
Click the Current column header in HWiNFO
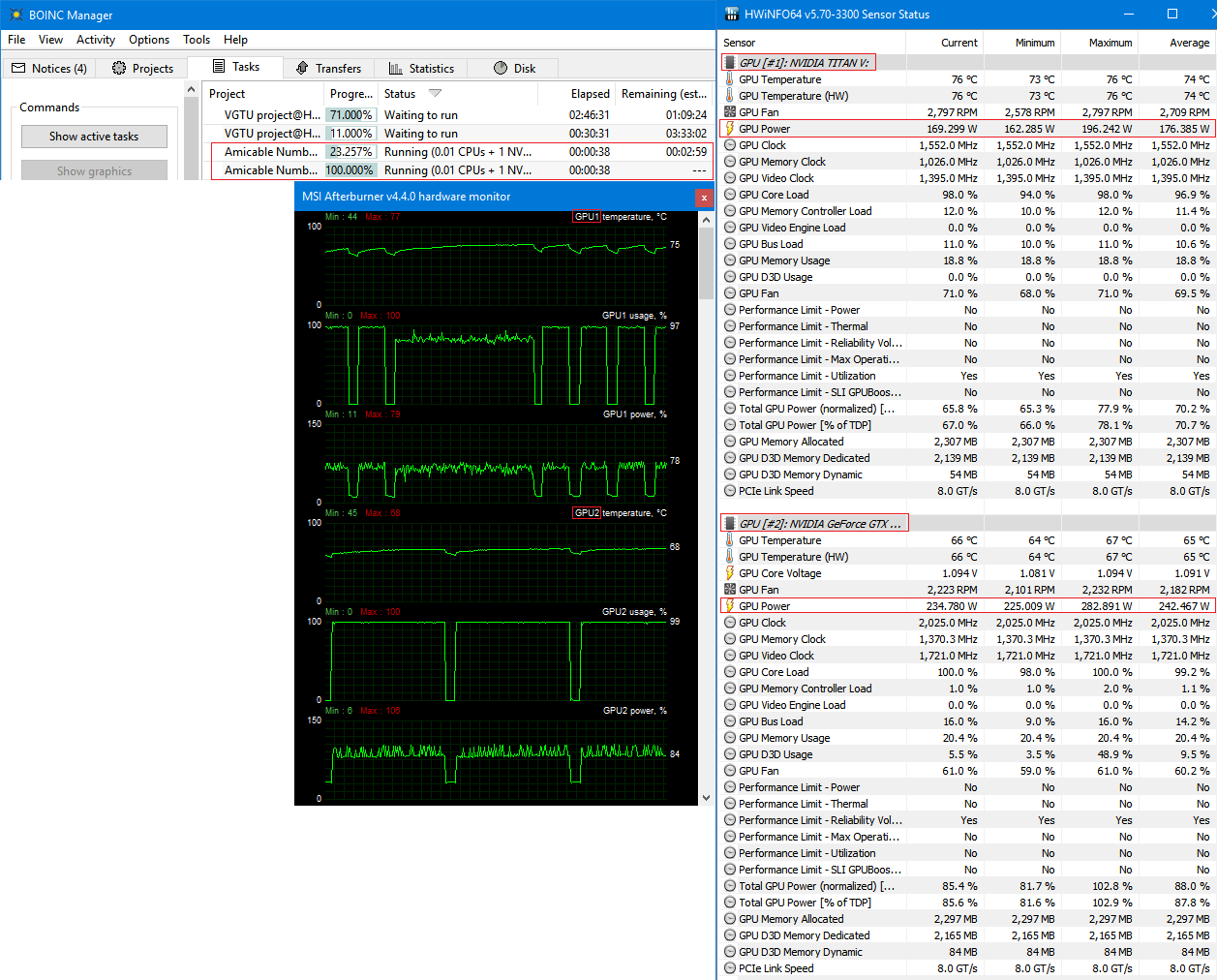944,43
